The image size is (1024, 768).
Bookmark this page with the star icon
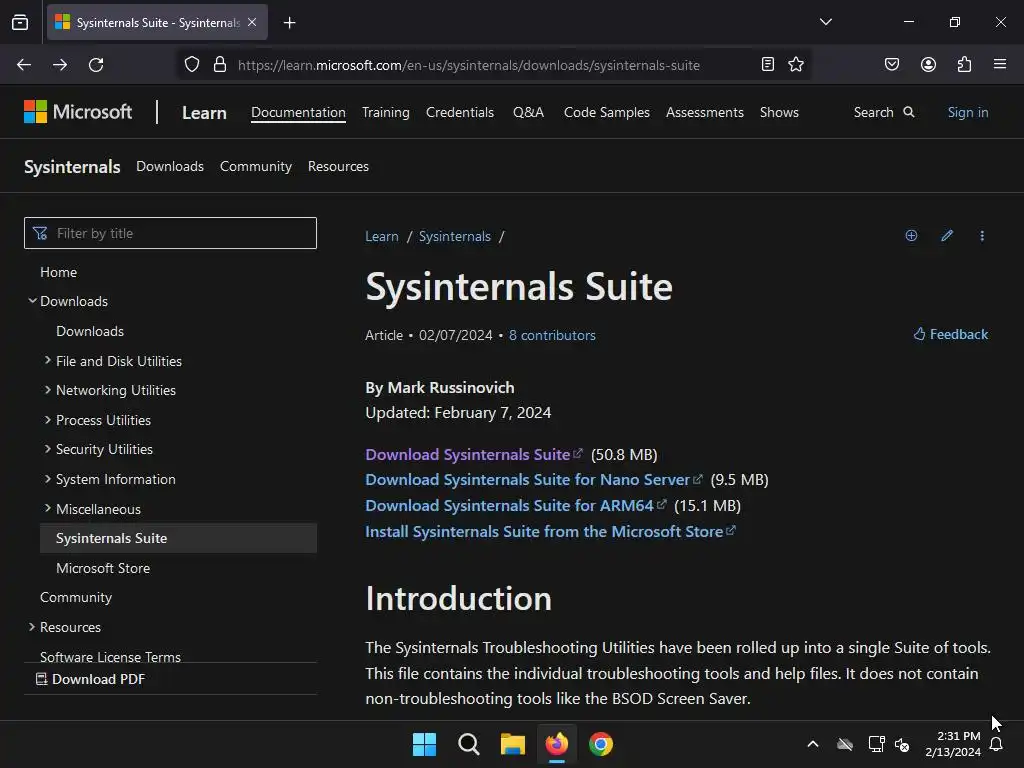pyautogui.click(x=796, y=64)
